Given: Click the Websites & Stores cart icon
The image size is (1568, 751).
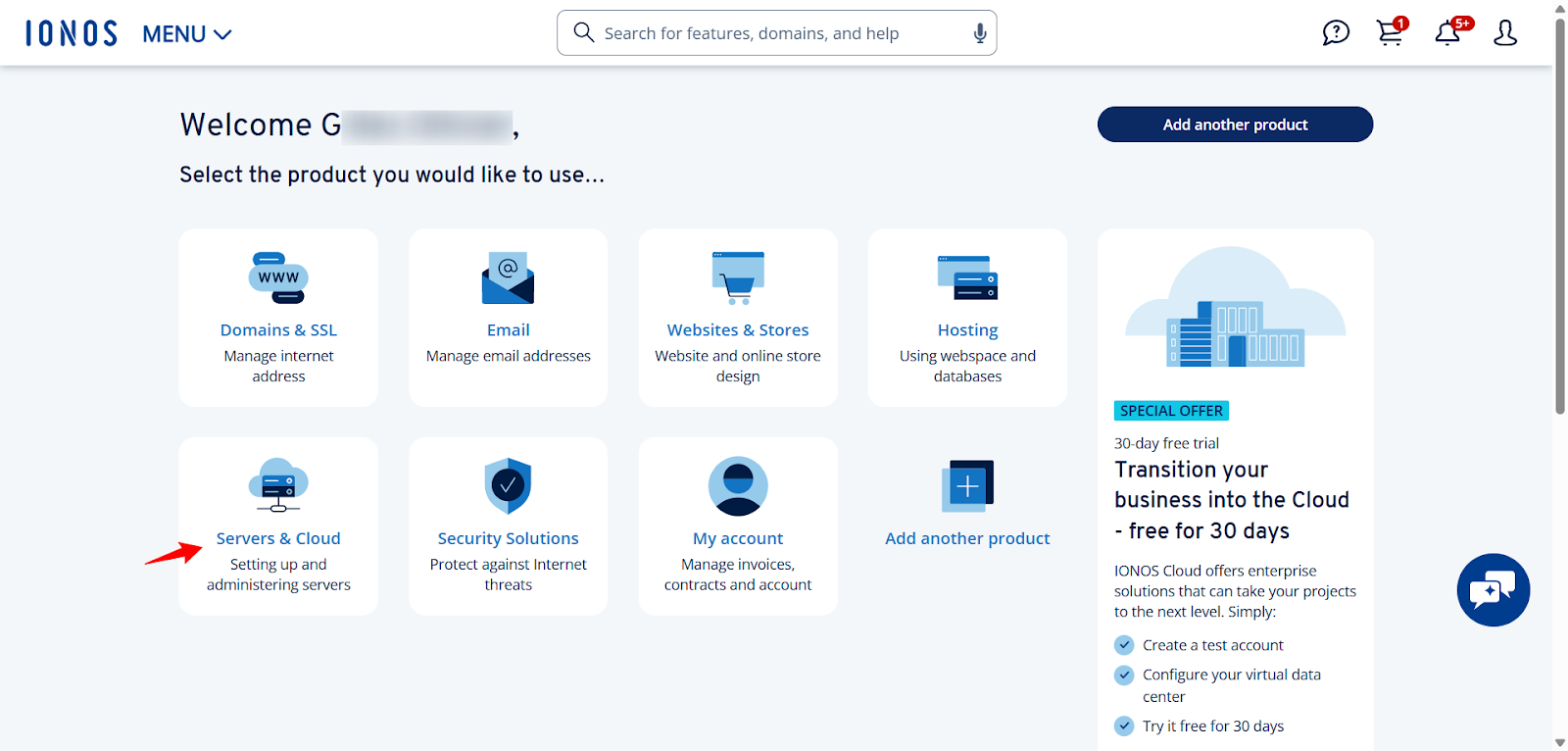Looking at the screenshot, I should (x=738, y=277).
